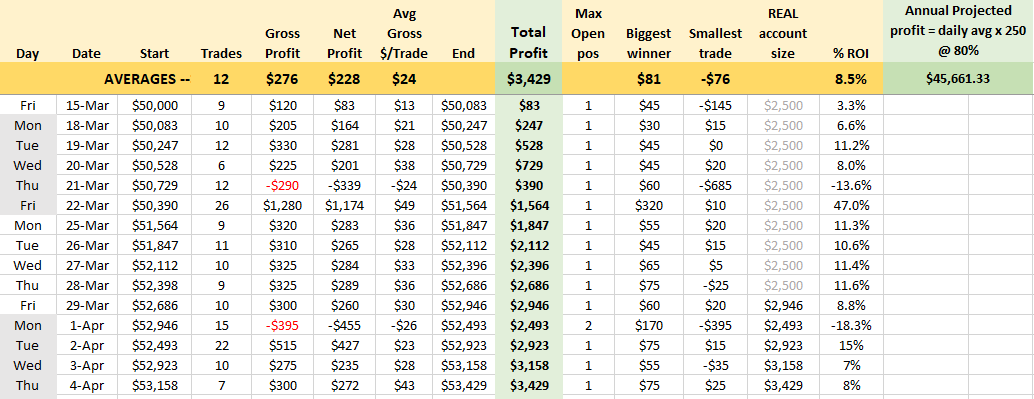Click the Smallest trade -$685 cell
Image resolution: width=1034 pixels, height=399 pixels.
pos(715,186)
